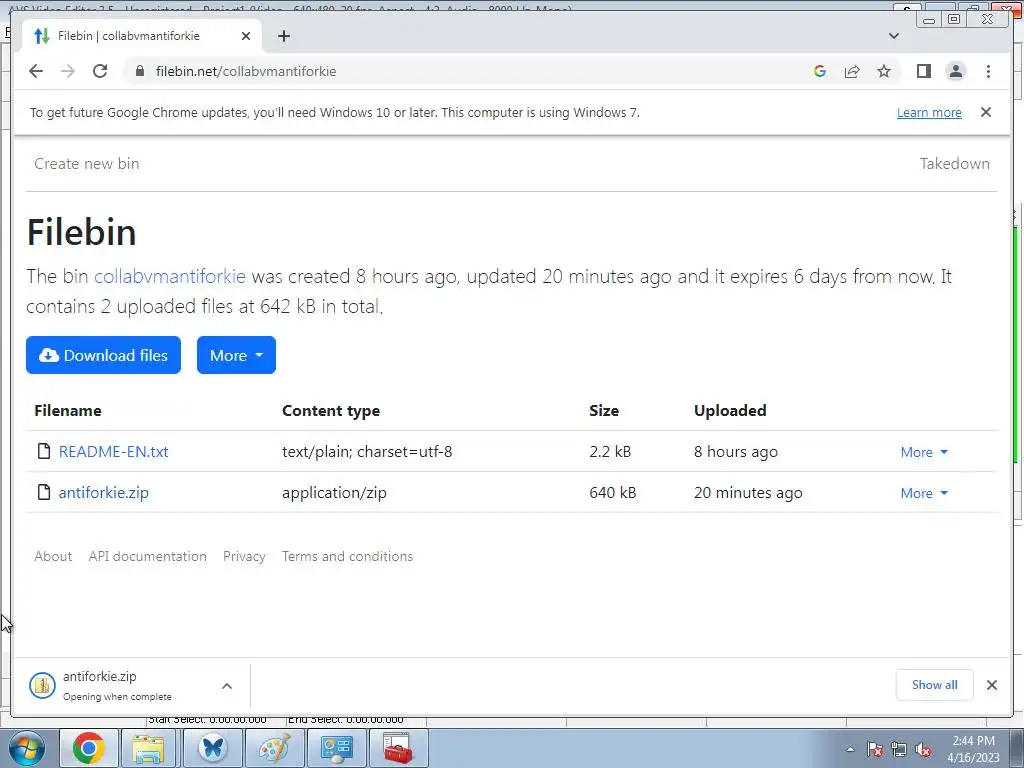Click the README-EN.txt file icon
The image size is (1024, 768).
click(x=44, y=451)
